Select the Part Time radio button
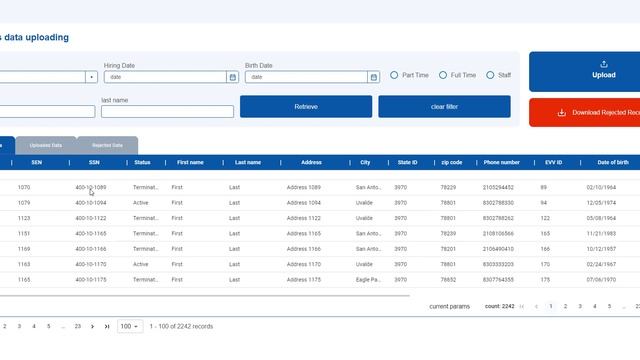The width and height of the screenshot is (640, 360). pos(394,75)
